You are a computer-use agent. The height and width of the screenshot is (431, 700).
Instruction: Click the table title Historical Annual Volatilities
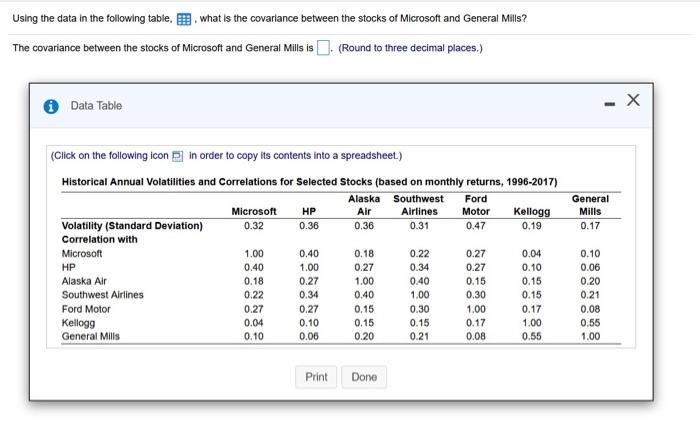(x=309, y=182)
